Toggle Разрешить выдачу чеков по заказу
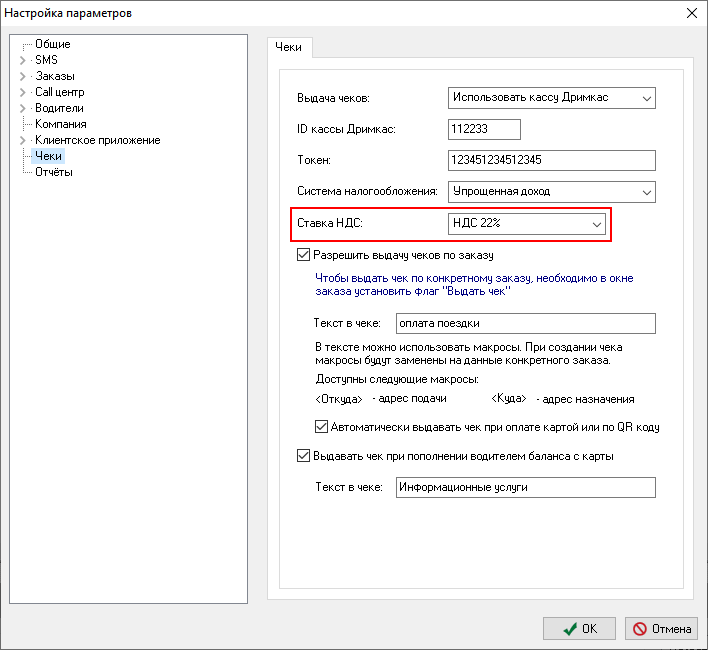Image resolution: width=708 pixels, height=650 pixels. click(x=304, y=255)
